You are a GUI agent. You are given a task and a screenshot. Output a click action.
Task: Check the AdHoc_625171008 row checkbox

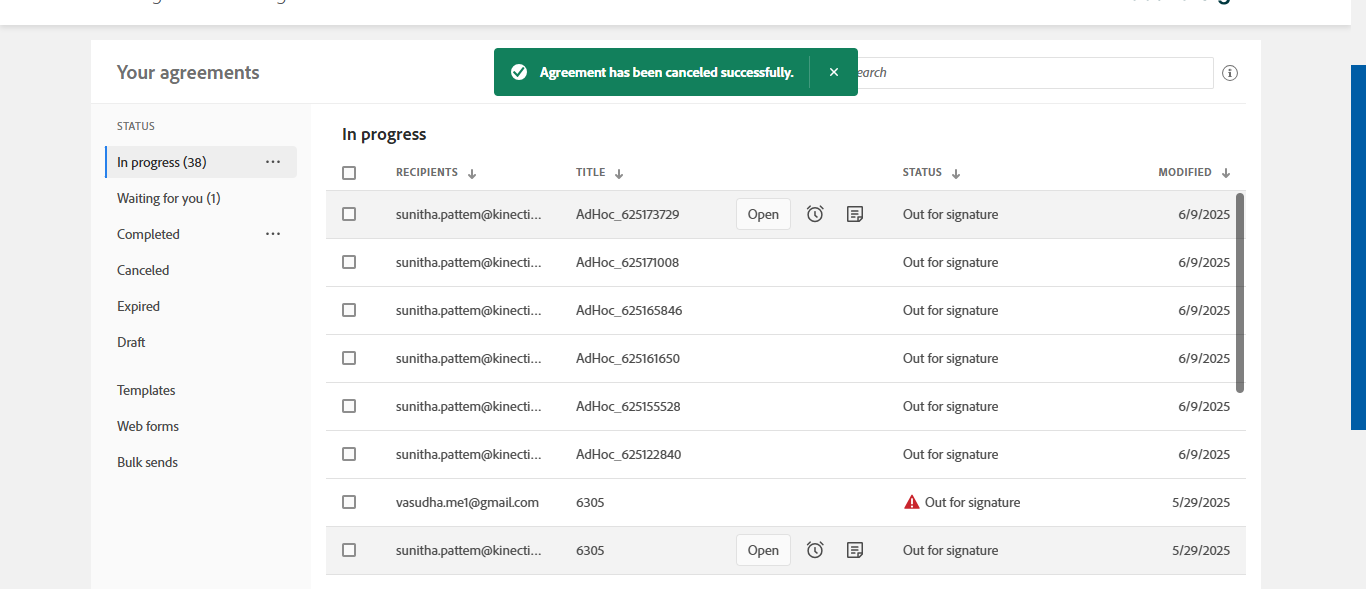349,262
